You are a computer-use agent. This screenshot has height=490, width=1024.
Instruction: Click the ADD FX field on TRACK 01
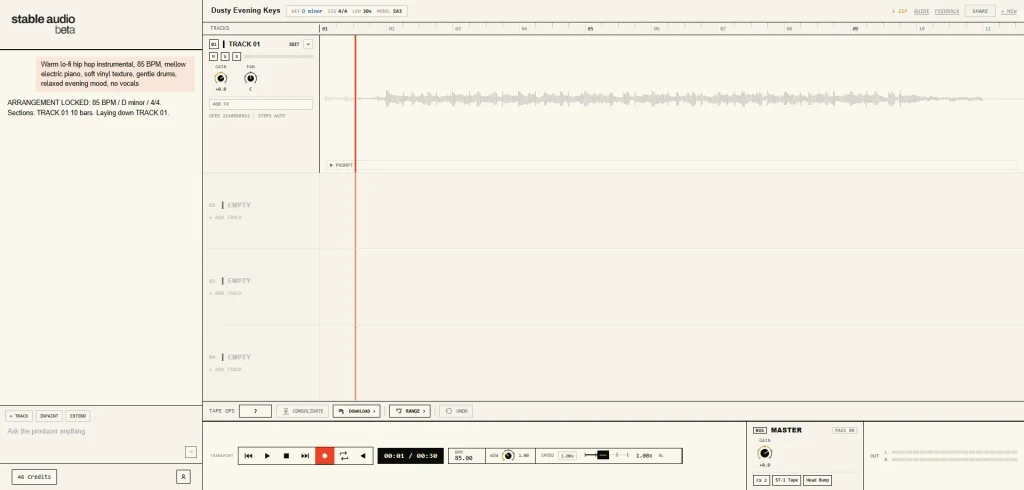click(261, 105)
